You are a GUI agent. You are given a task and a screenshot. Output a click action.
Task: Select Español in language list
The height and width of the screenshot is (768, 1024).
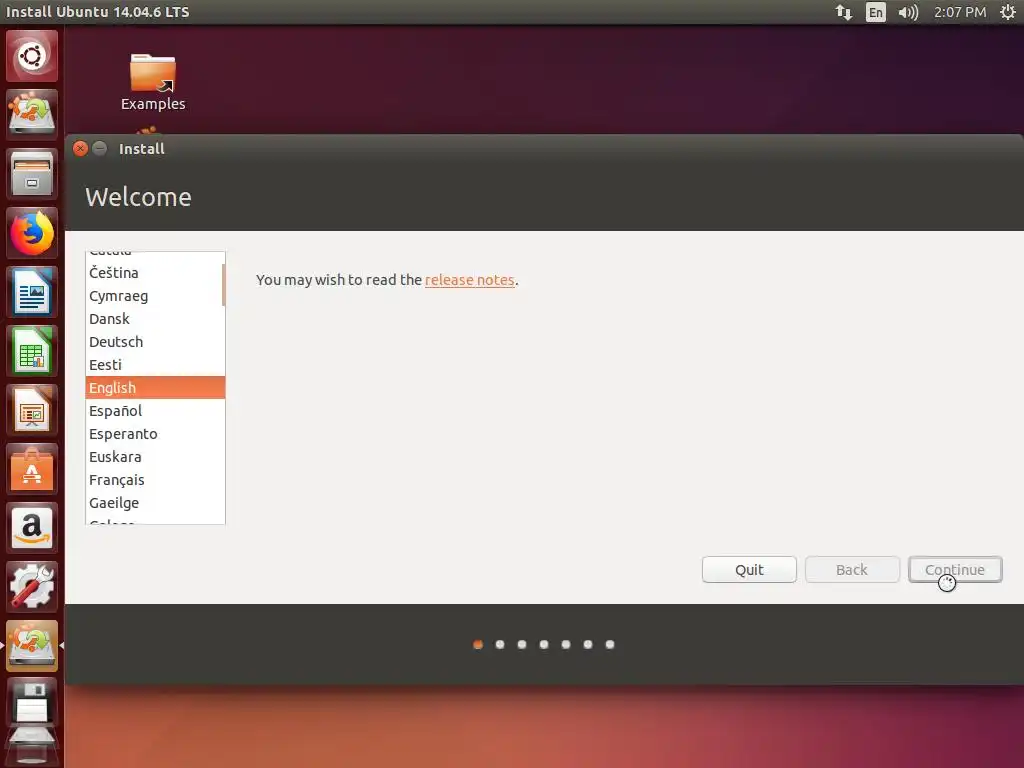tap(153, 411)
